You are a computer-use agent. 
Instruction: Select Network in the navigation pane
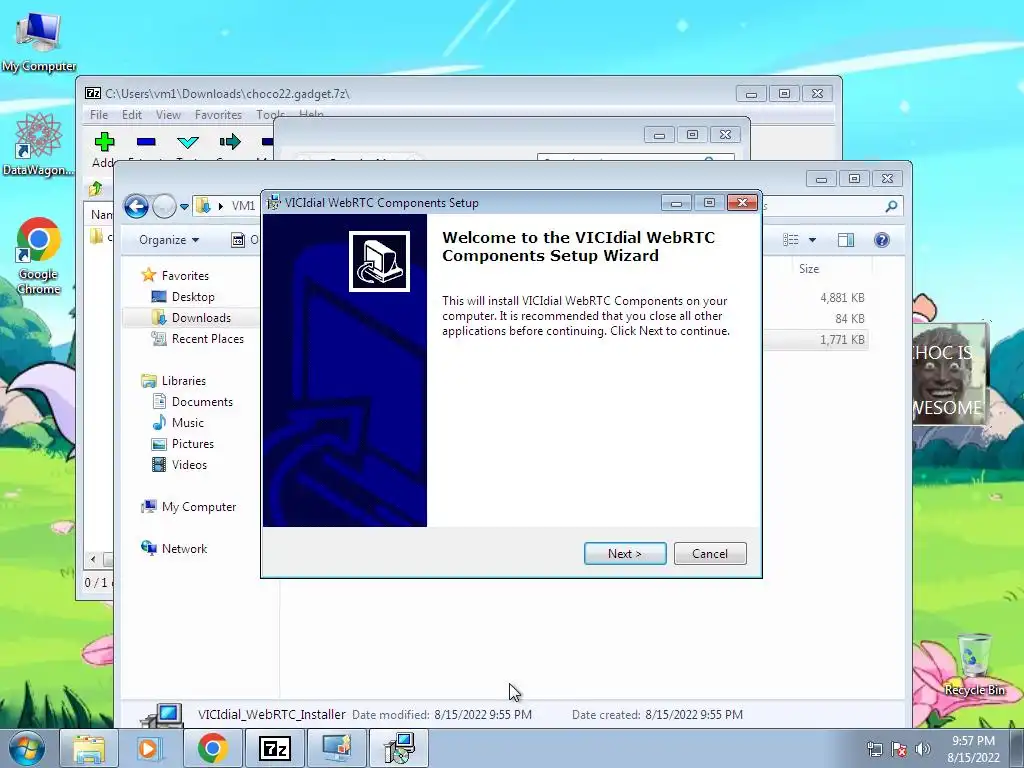(184, 549)
